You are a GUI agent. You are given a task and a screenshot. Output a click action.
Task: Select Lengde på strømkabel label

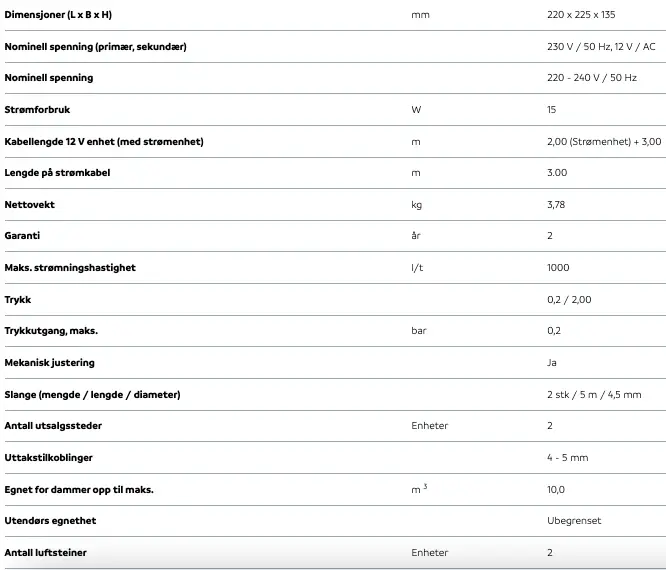[x=57, y=173]
